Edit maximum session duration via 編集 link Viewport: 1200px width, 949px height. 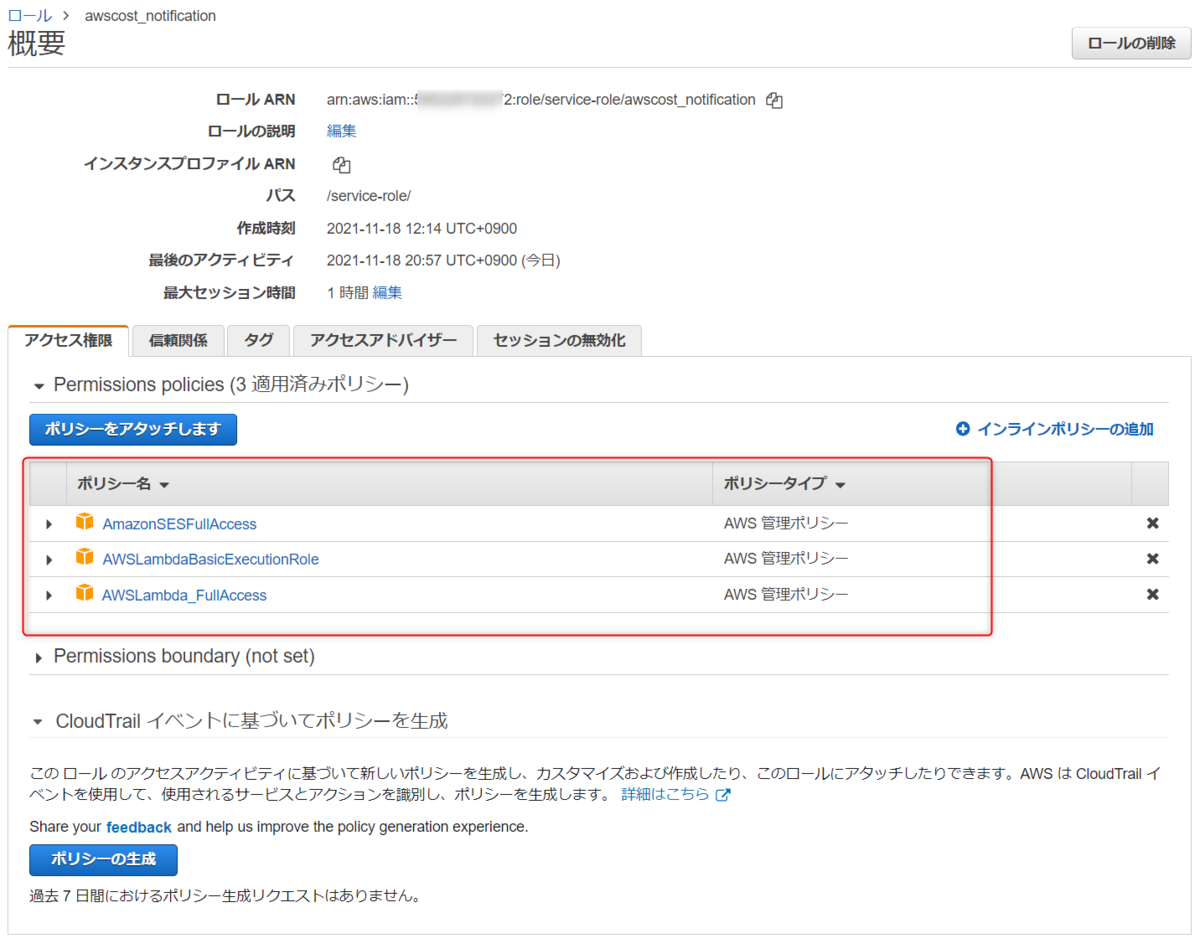[x=387, y=293]
